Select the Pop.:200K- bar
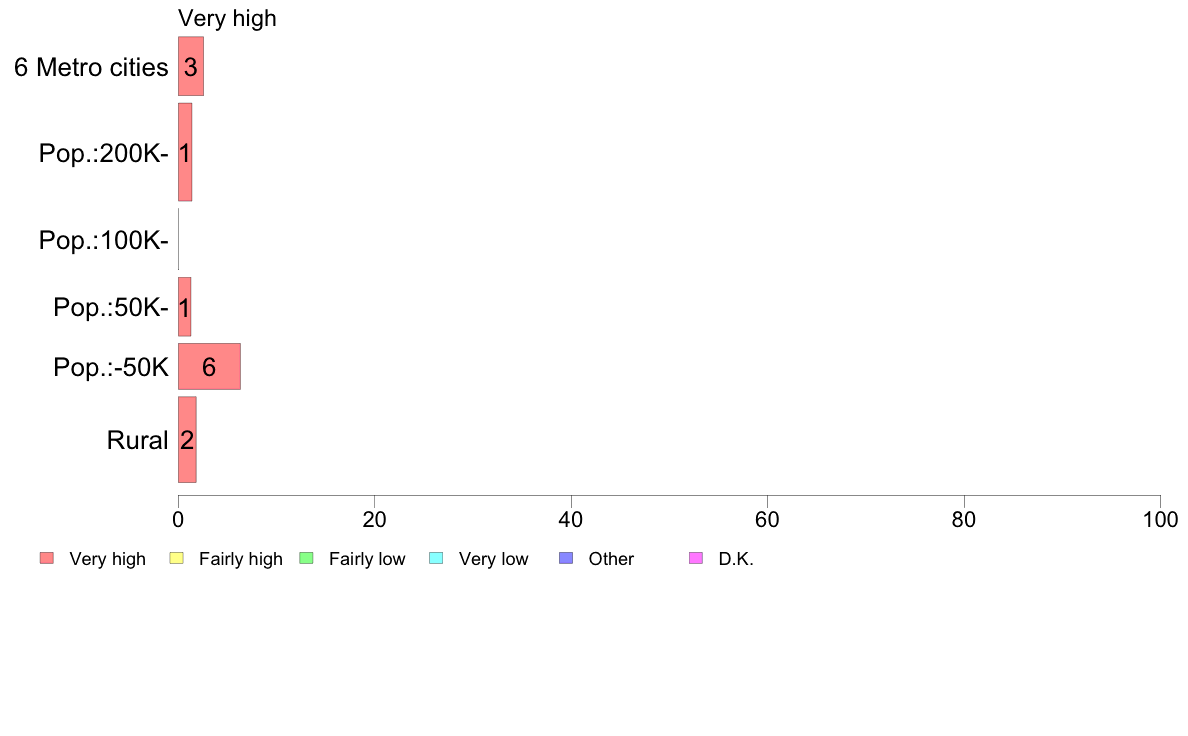 pos(185,152)
